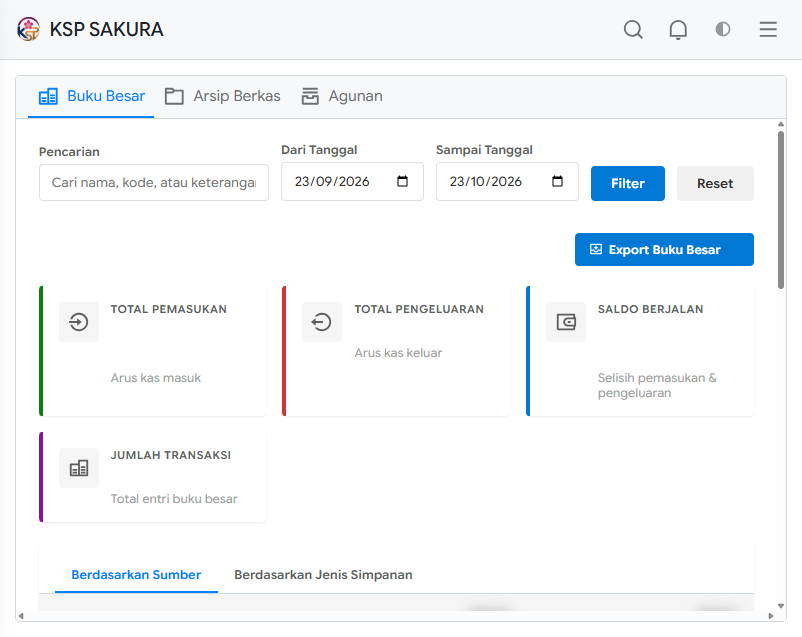
Task: Open the hamburger menu icon
Action: point(768,29)
